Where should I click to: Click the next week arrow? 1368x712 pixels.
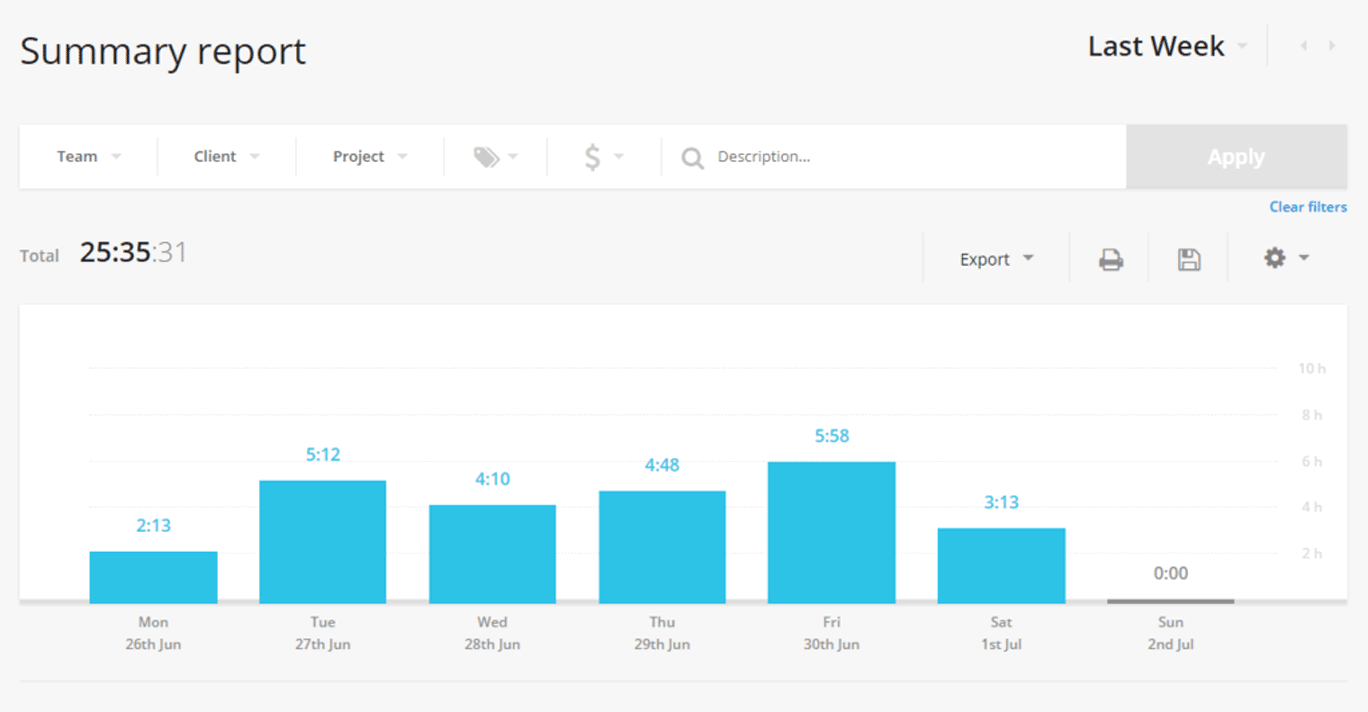point(1332,46)
